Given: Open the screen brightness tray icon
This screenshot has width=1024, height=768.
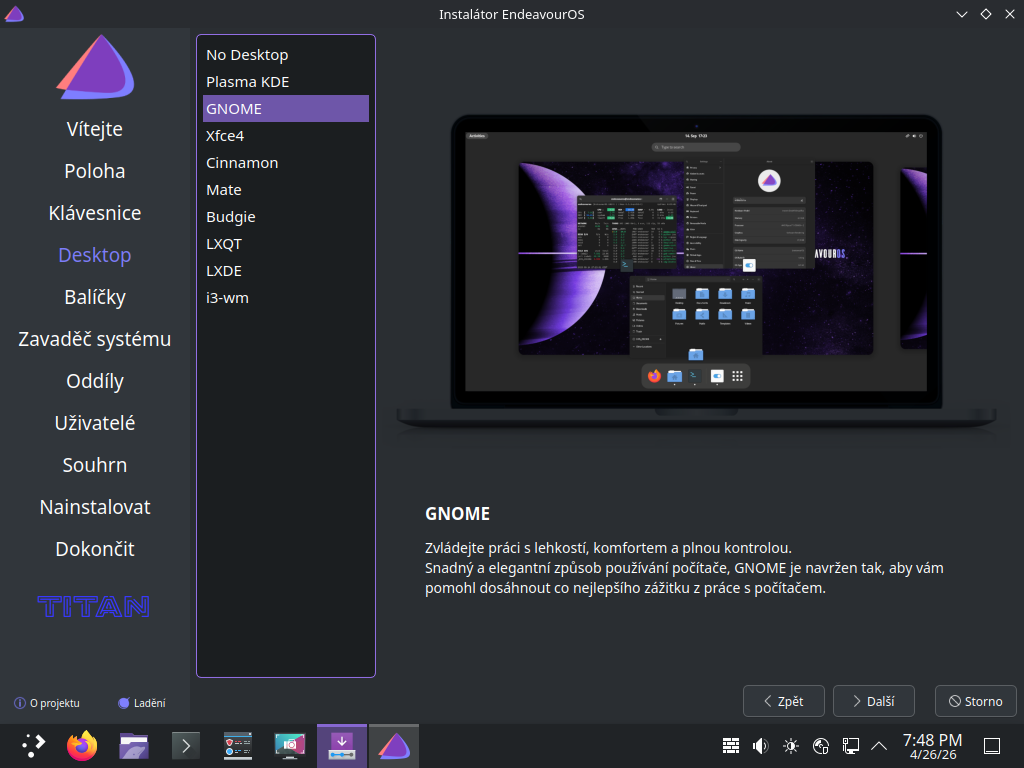Looking at the screenshot, I should coord(791,745).
